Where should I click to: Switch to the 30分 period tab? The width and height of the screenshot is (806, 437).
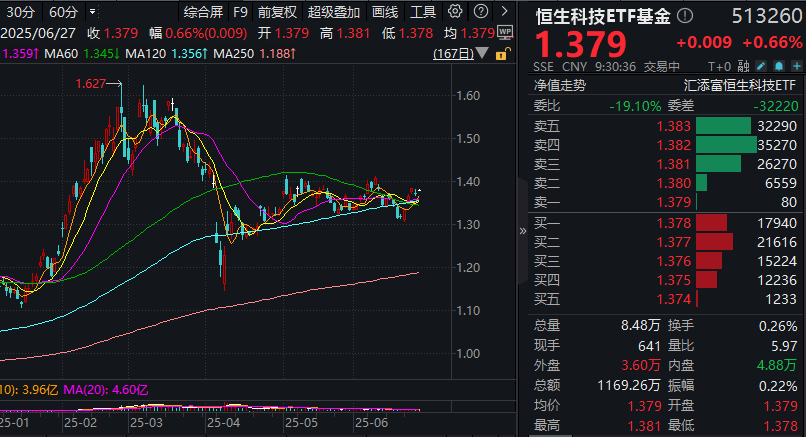click(19, 12)
